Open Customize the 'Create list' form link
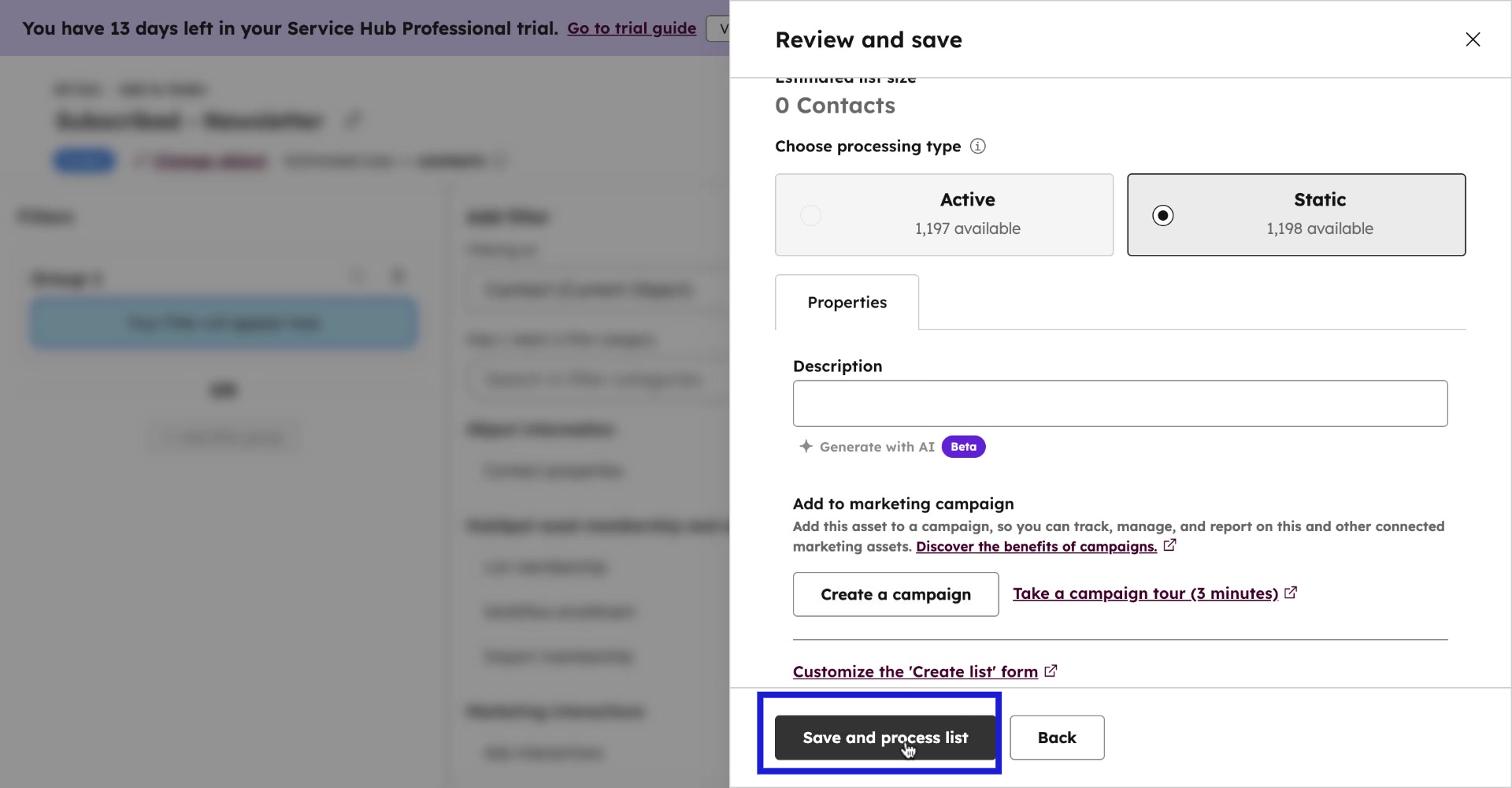Image resolution: width=1512 pixels, height=788 pixels. (x=914, y=672)
